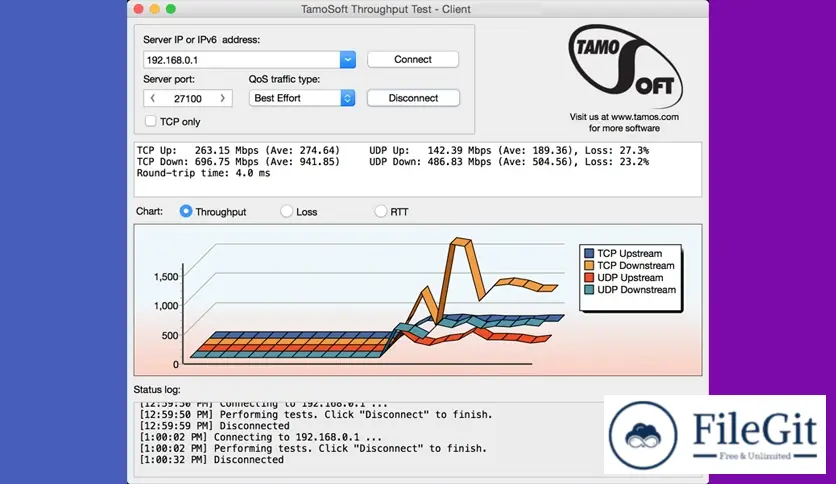Open the QoS traffic type Best Effort dropdown

pos(302,98)
